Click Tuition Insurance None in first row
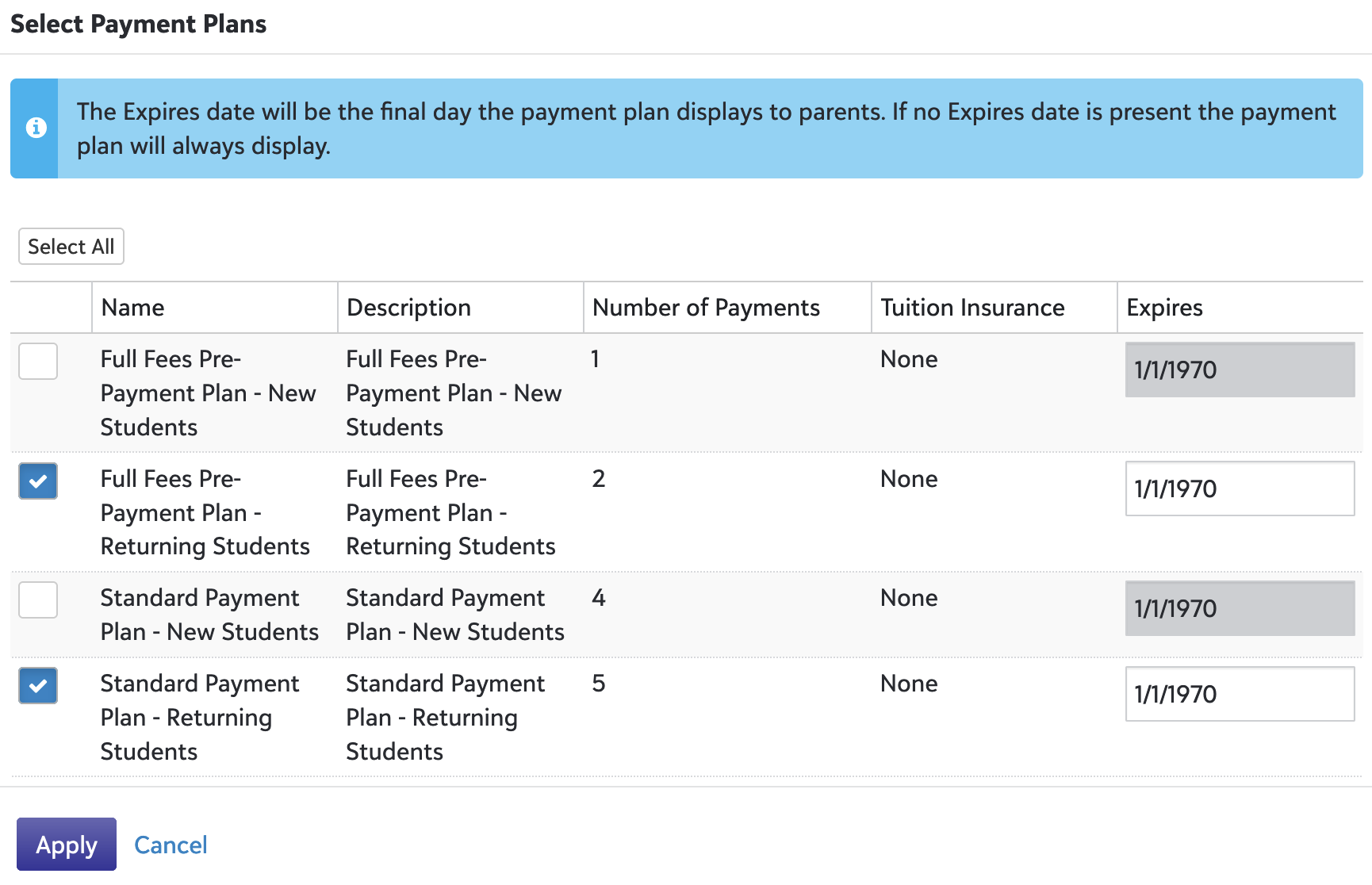The image size is (1372, 885). 909,359
